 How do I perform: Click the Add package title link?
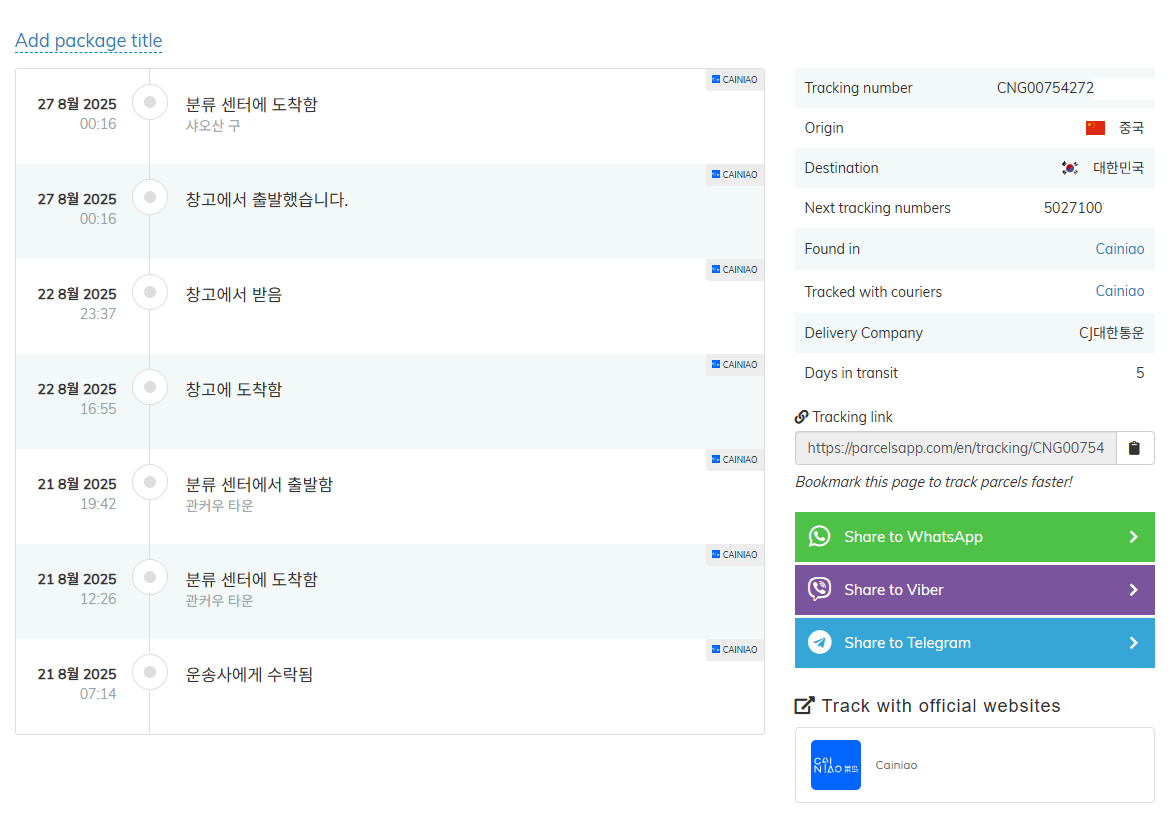pos(88,40)
